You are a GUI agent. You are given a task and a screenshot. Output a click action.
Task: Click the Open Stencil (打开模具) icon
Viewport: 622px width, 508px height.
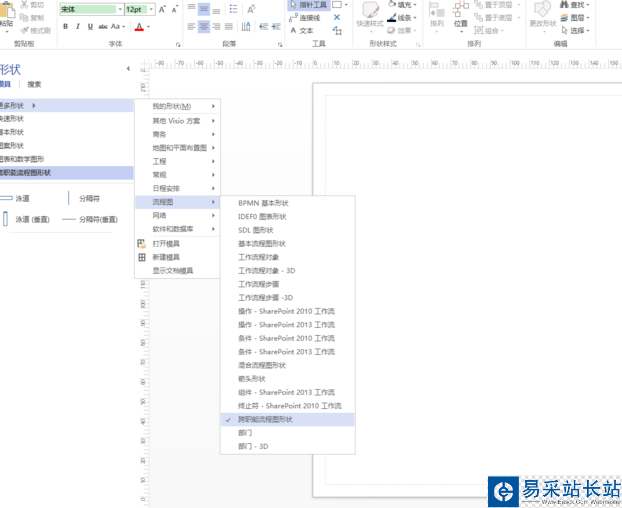tap(142, 243)
